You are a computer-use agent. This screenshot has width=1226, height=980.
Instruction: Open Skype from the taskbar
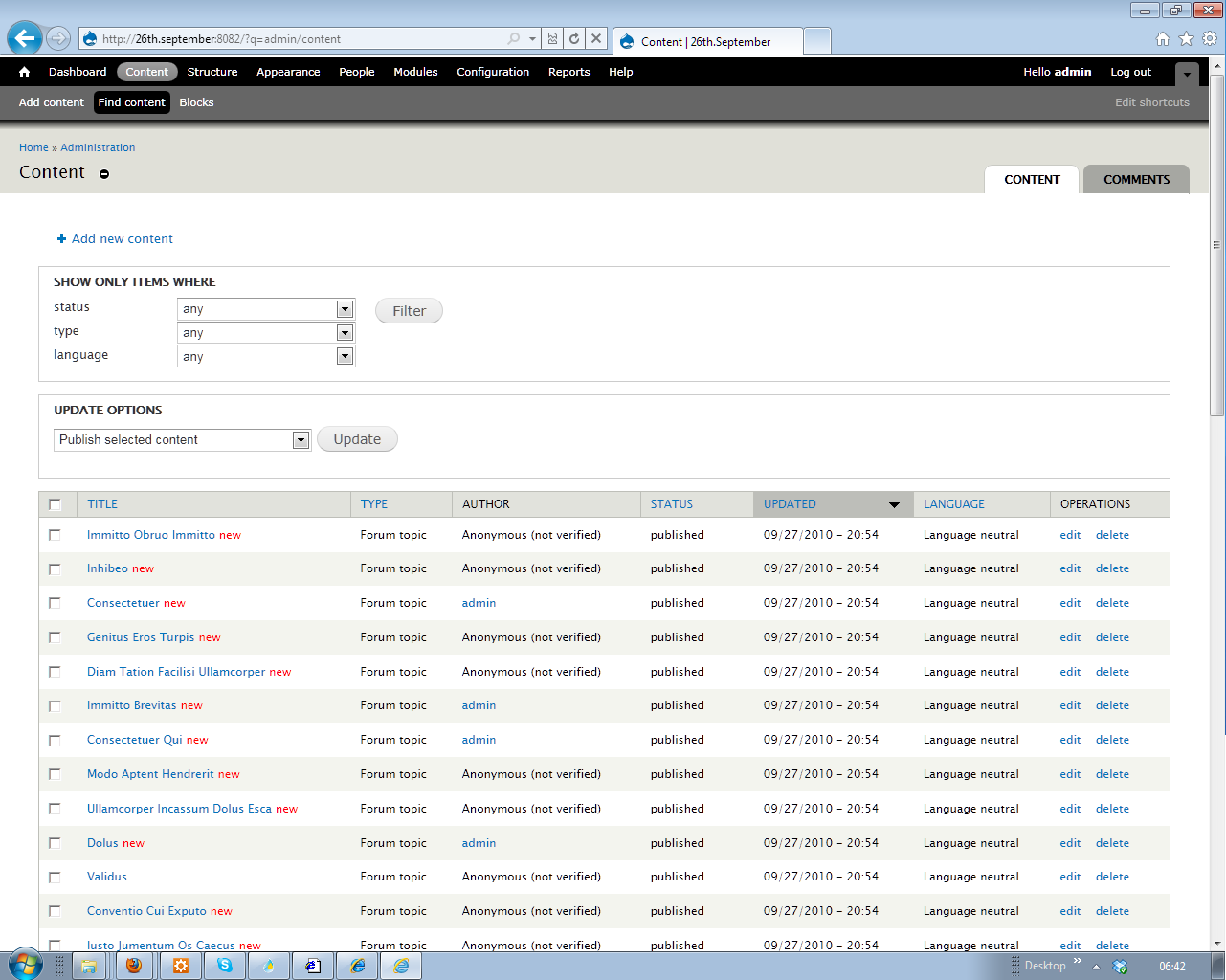tap(225, 966)
